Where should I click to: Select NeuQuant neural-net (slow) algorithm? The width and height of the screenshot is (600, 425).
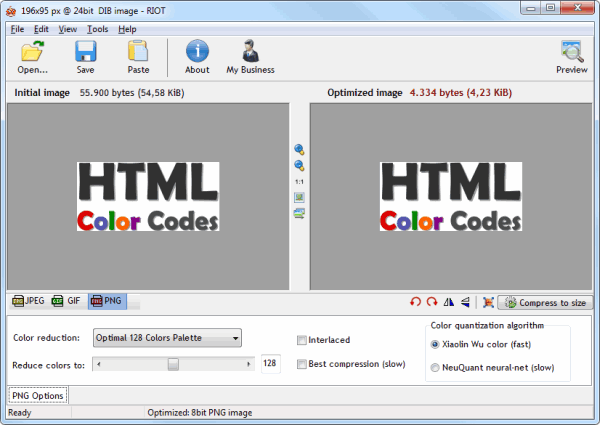click(x=435, y=368)
